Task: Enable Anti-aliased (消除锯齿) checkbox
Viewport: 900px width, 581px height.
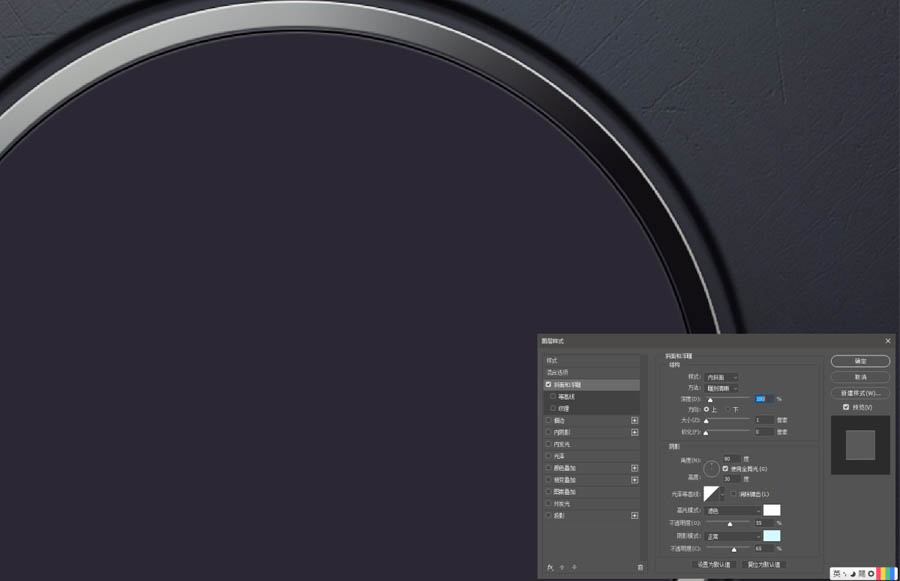Action: [x=734, y=494]
